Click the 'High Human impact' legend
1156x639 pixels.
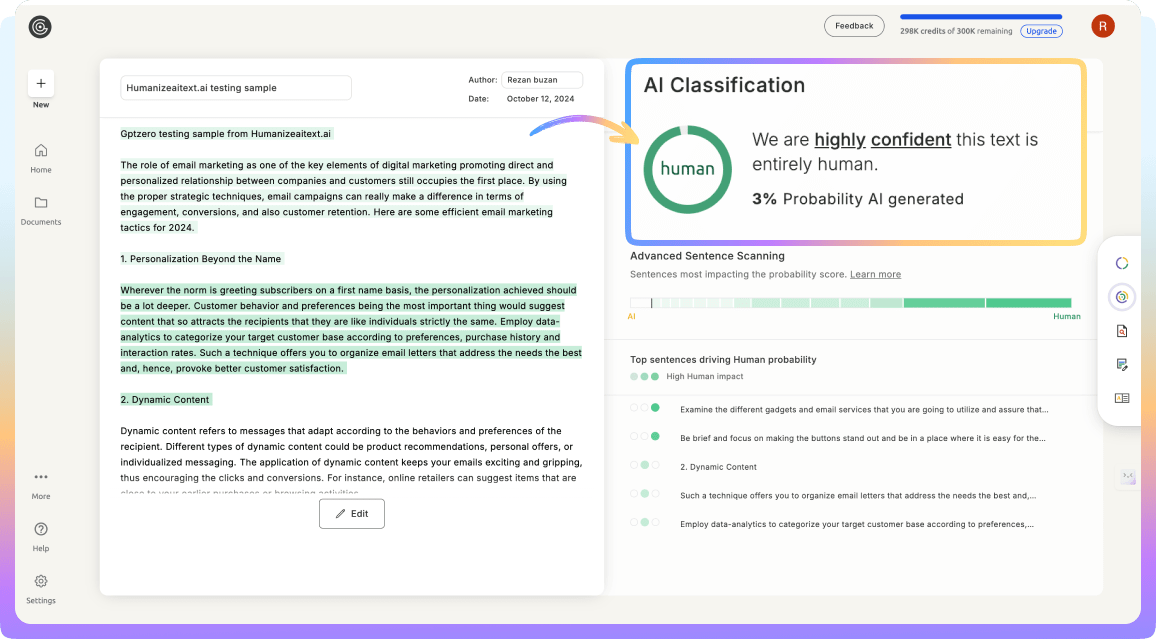pyautogui.click(x=704, y=377)
